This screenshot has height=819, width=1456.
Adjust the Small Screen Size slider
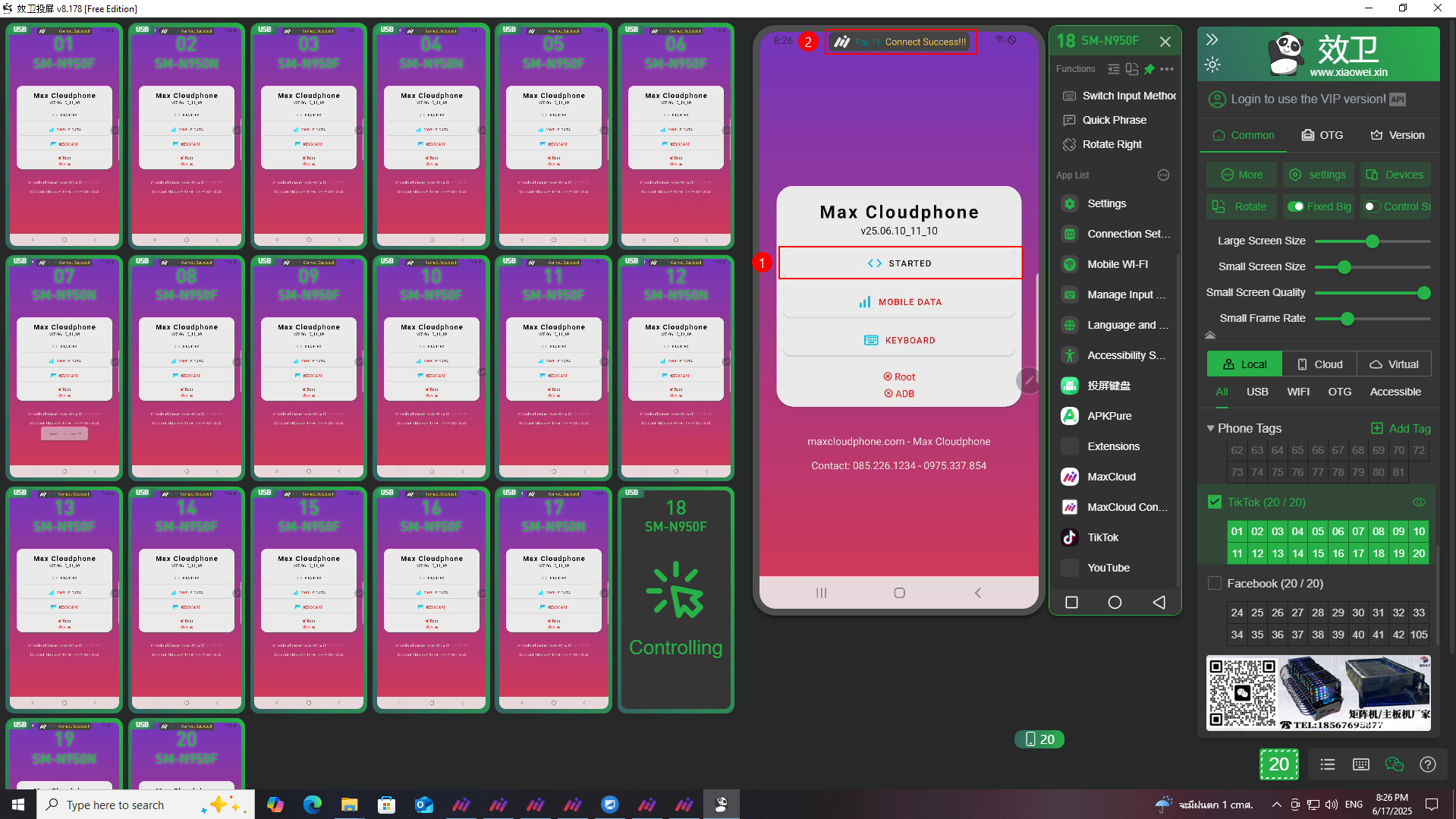click(x=1344, y=267)
